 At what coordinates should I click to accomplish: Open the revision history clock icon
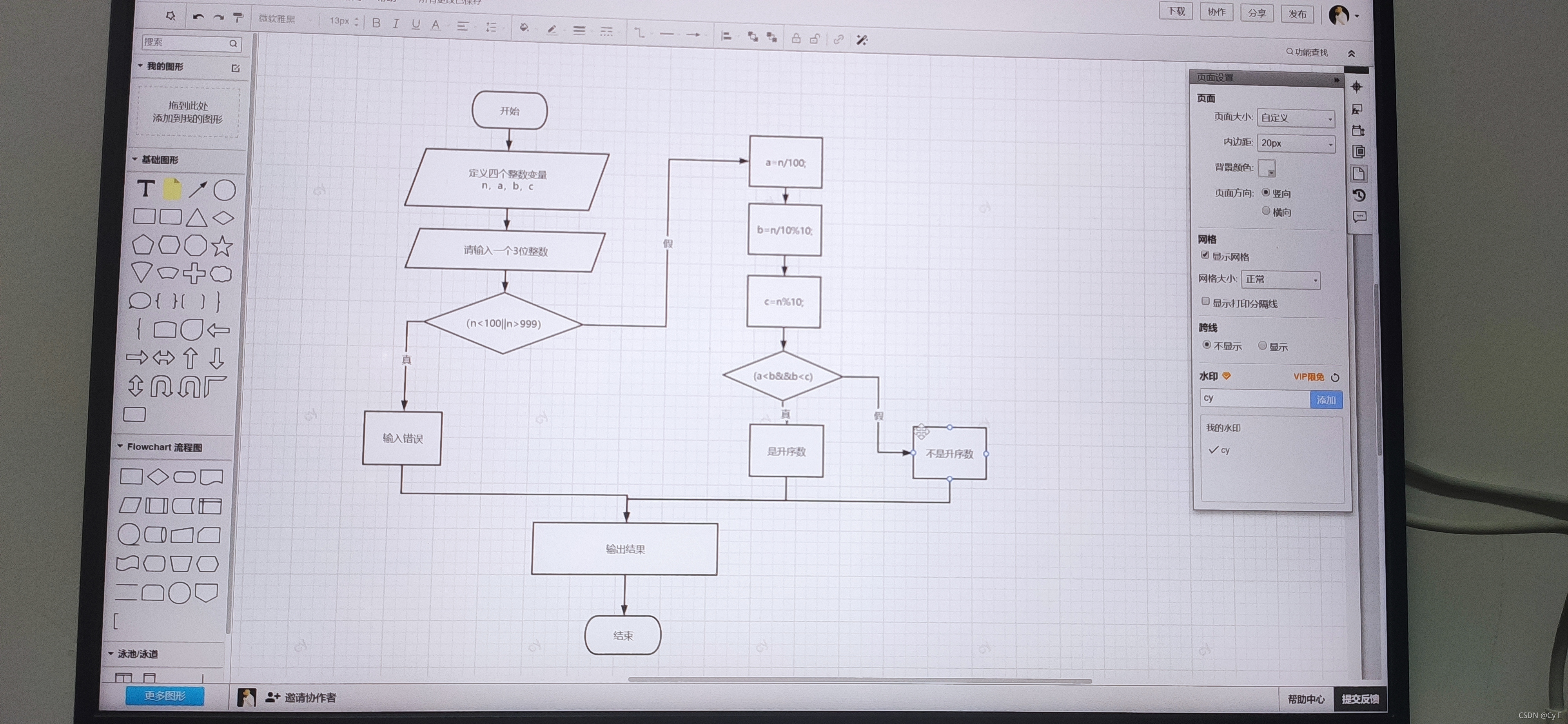(1359, 195)
